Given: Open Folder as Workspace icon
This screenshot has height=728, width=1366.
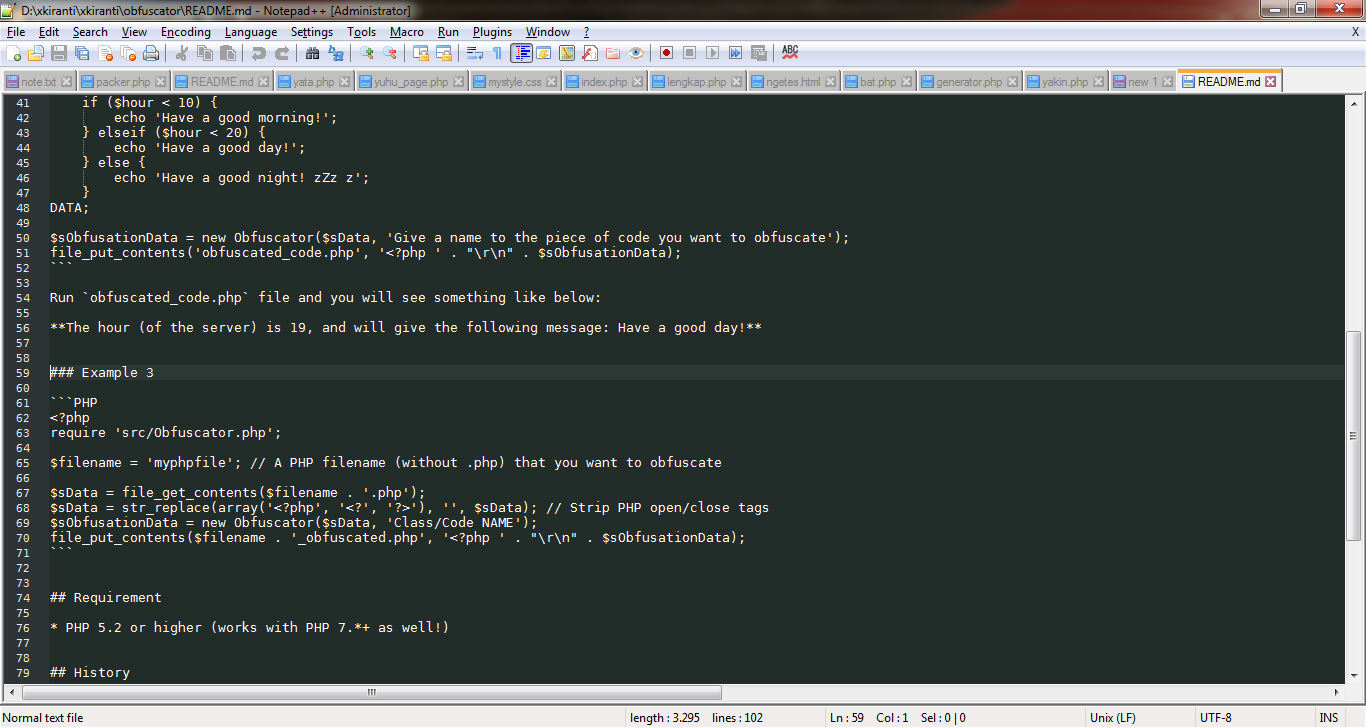Looking at the screenshot, I should point(613,53).
